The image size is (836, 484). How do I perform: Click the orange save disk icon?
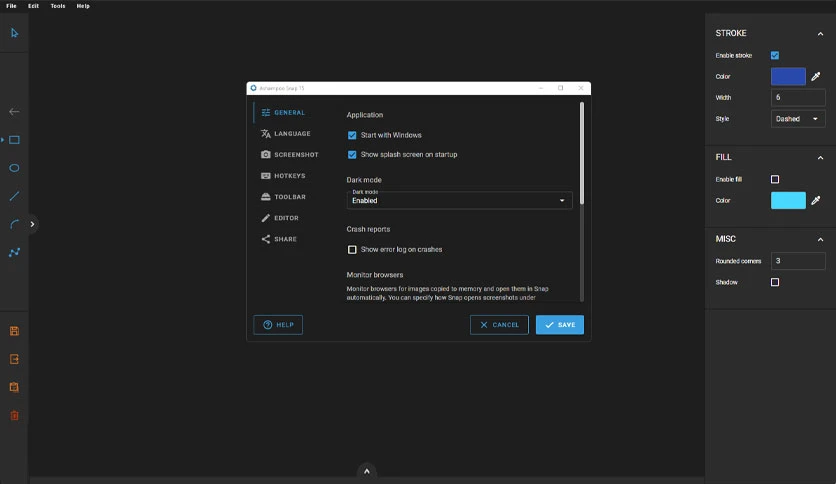pos(14,331)
